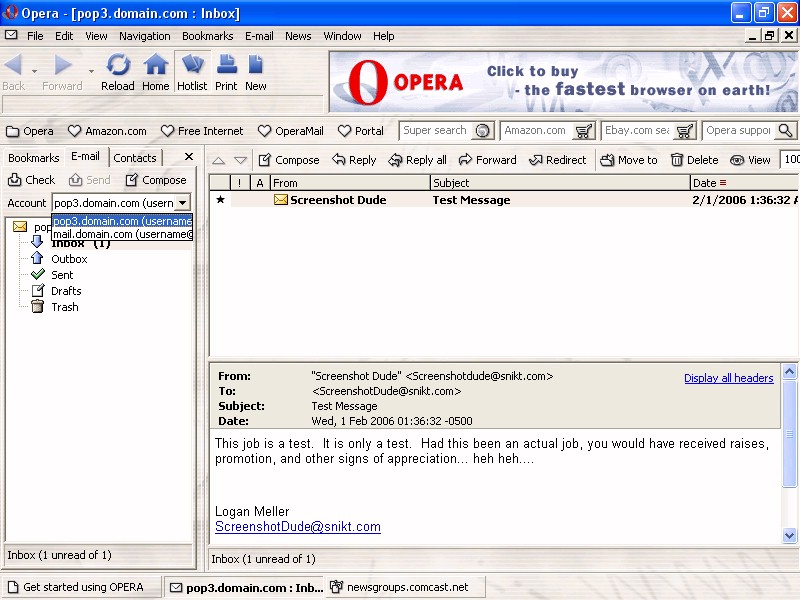Open the Bookmarks menu
The width and height of the screenshot is (800, 600).
pyautogui.click(x=208, y=36)
